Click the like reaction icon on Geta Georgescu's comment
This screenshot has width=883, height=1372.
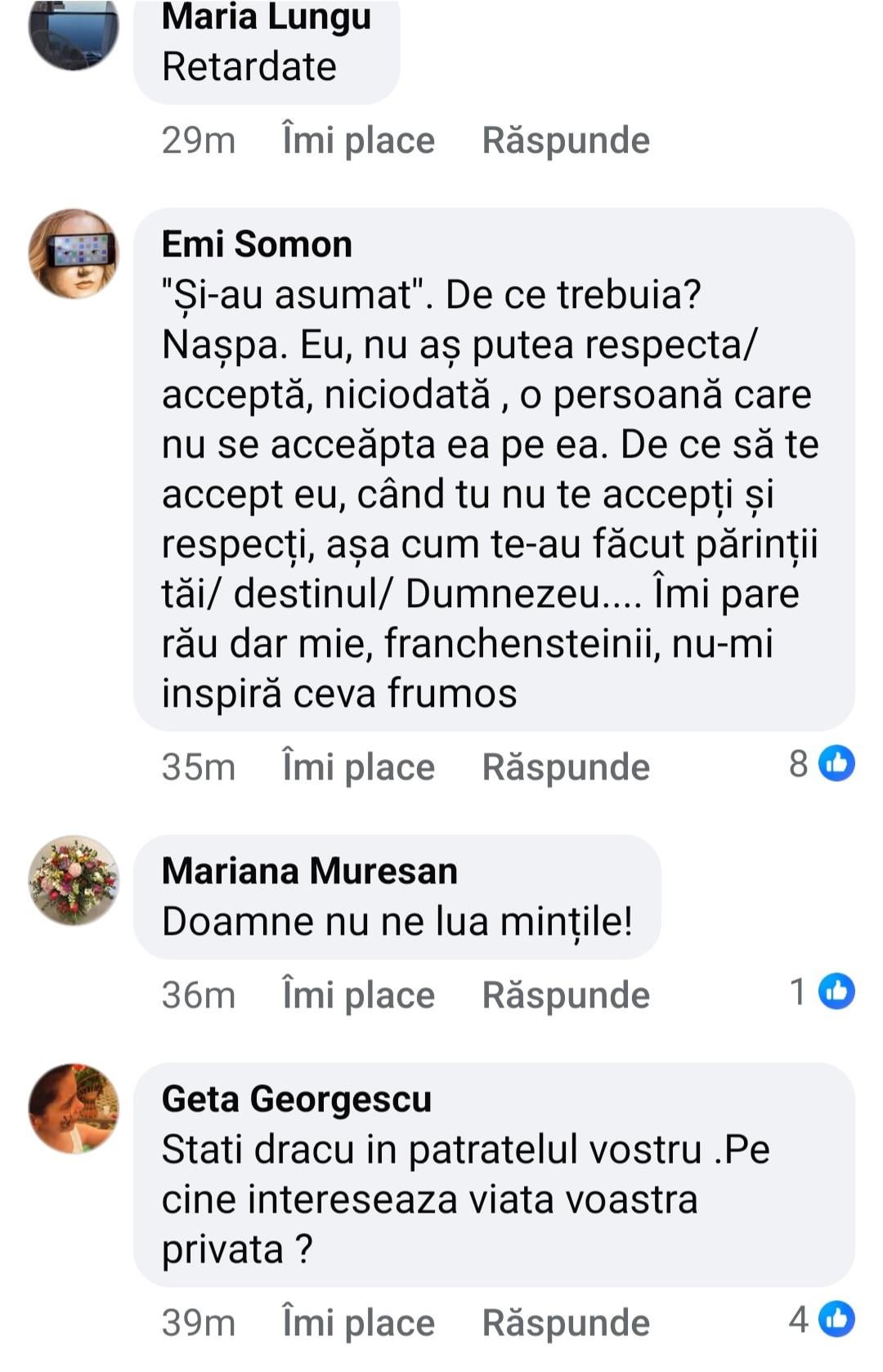[x=836, y=1319]
